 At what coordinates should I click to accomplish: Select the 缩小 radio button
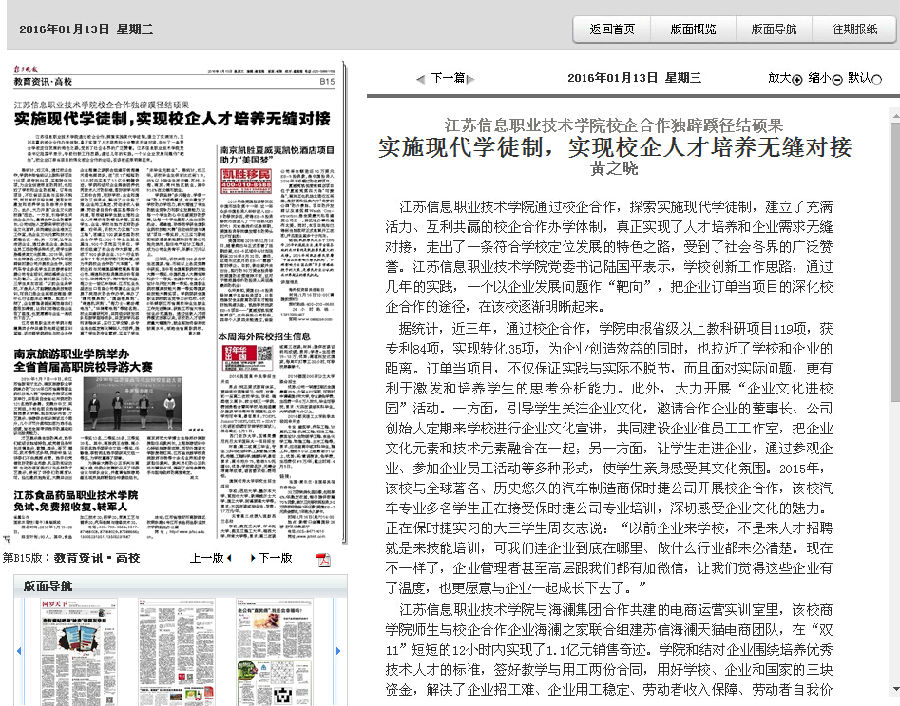(838, 79)
